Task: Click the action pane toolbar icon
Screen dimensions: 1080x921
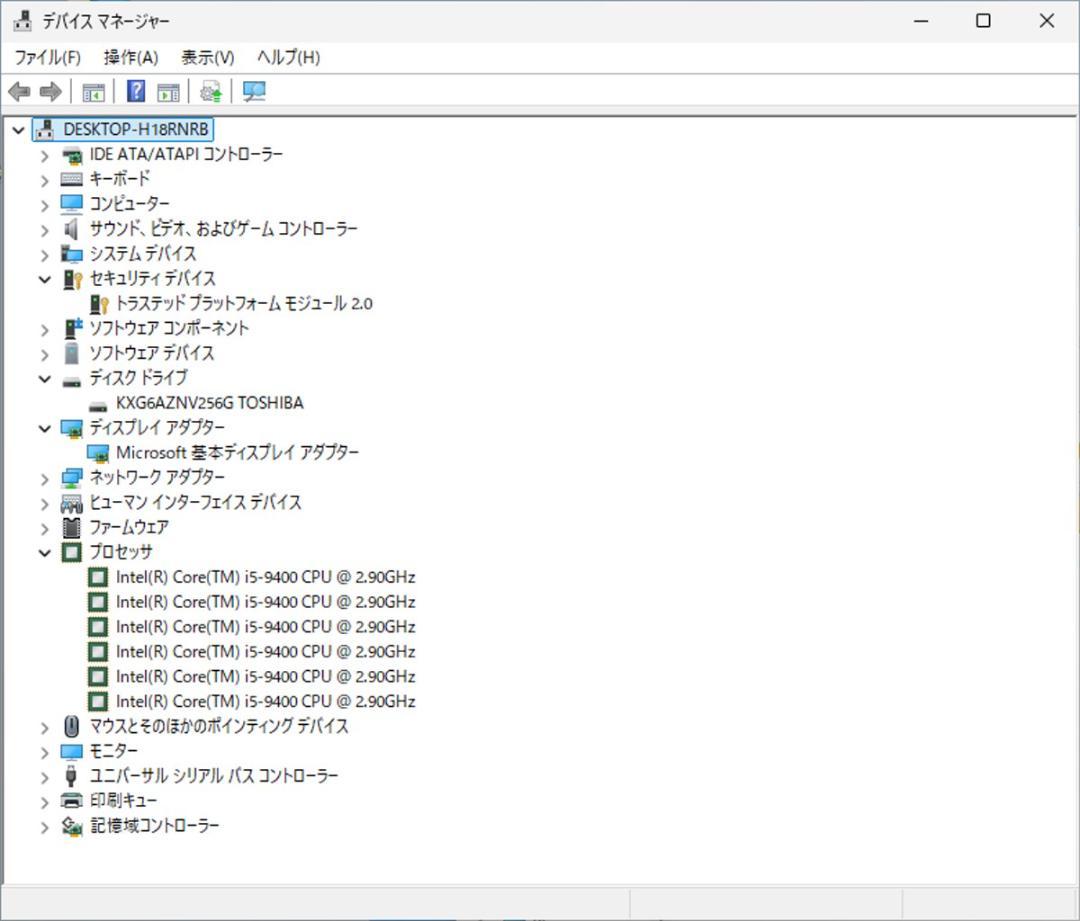Action: (168, 91)
